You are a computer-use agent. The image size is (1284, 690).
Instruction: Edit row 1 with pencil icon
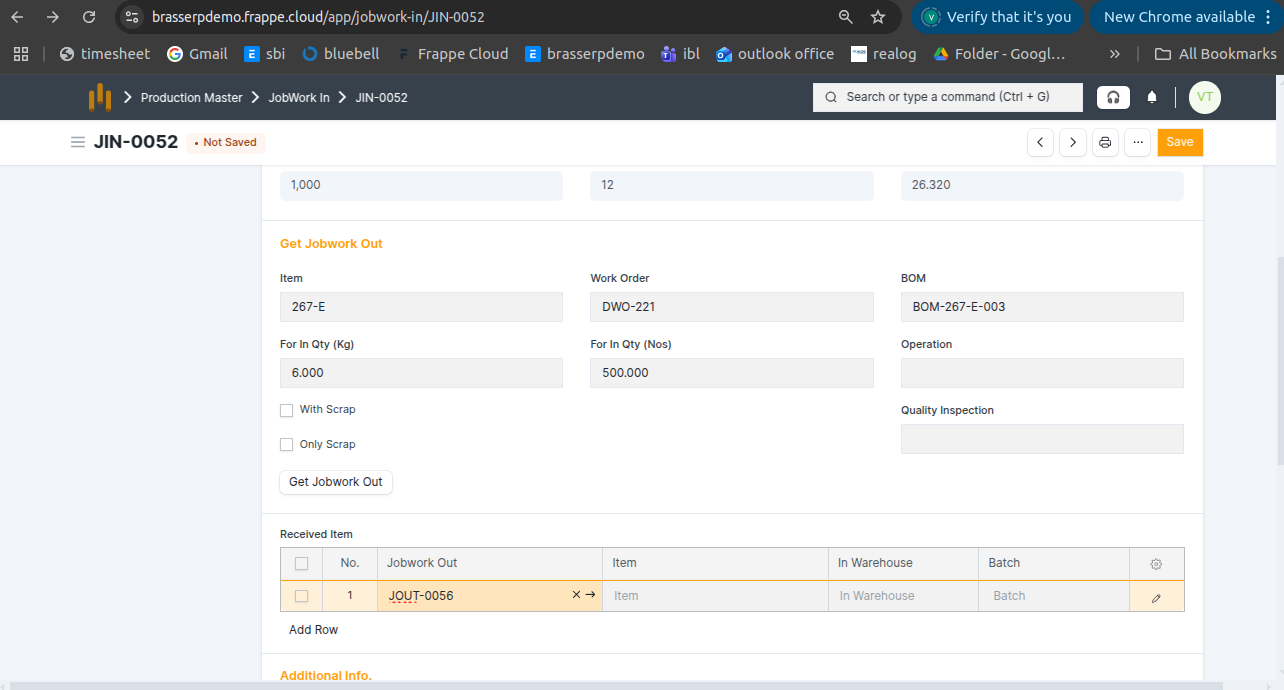(x=1156, y=597)
